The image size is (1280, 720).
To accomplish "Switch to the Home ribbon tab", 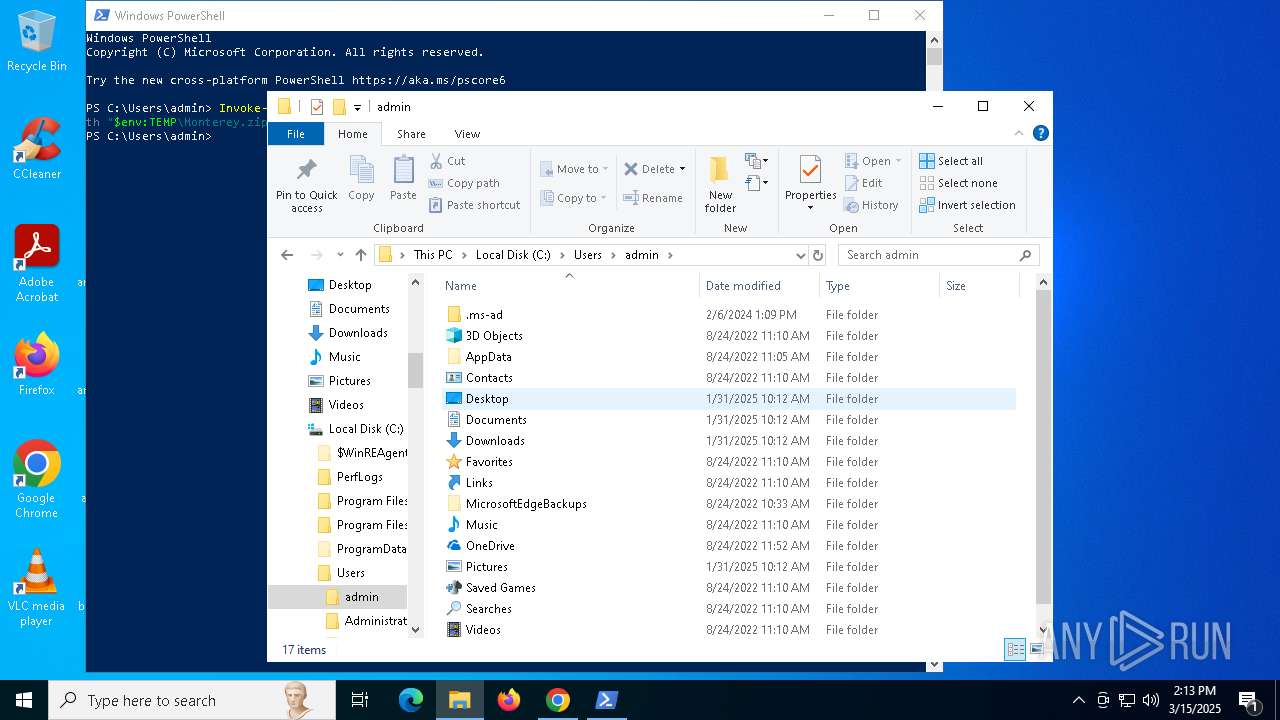I will (x=353, y=133).
